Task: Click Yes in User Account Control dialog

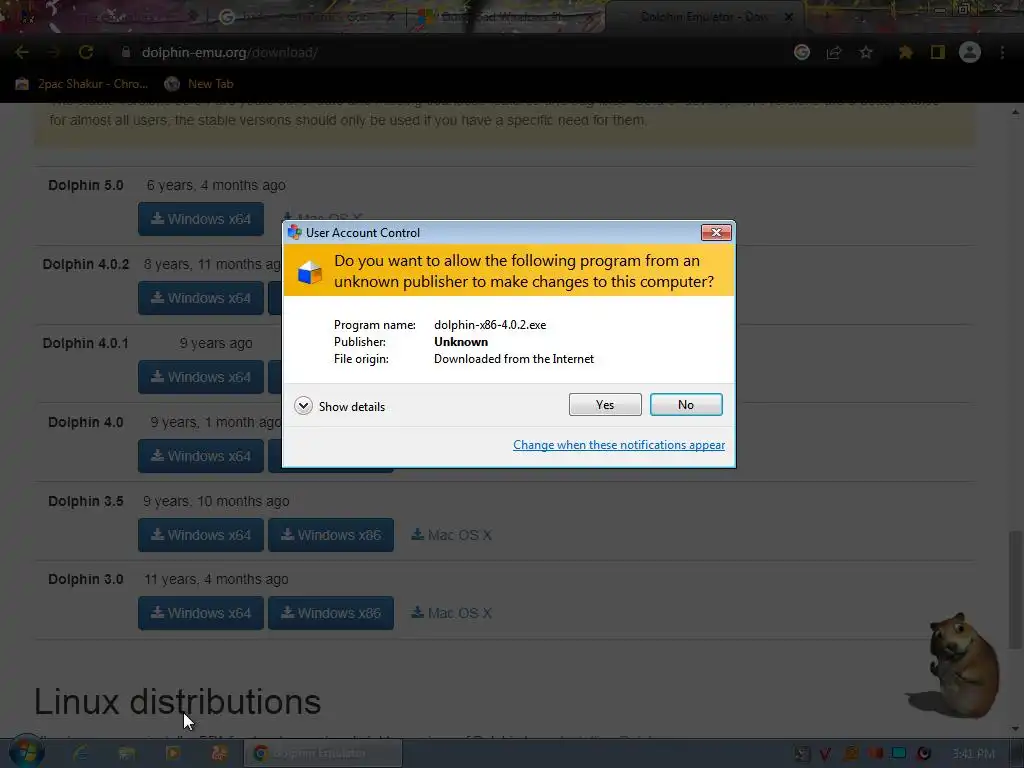Action: pyautogui.click(x=605, y=405)
